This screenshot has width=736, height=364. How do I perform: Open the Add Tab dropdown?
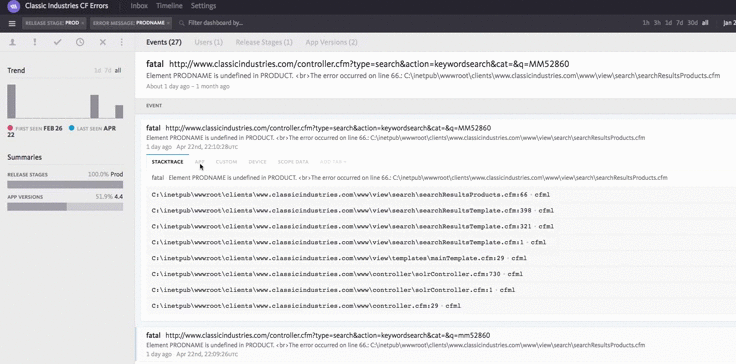[x=333, y=162]
